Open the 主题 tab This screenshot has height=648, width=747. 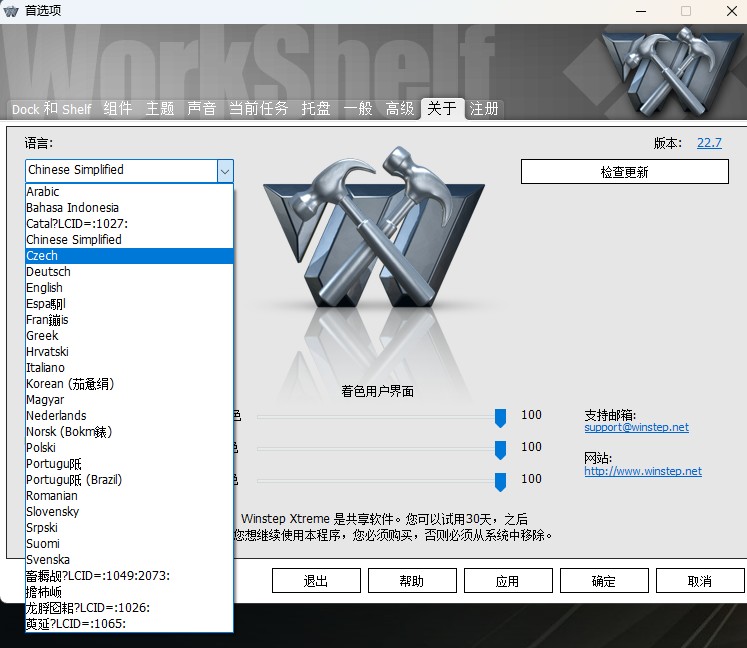pos(160,109)
